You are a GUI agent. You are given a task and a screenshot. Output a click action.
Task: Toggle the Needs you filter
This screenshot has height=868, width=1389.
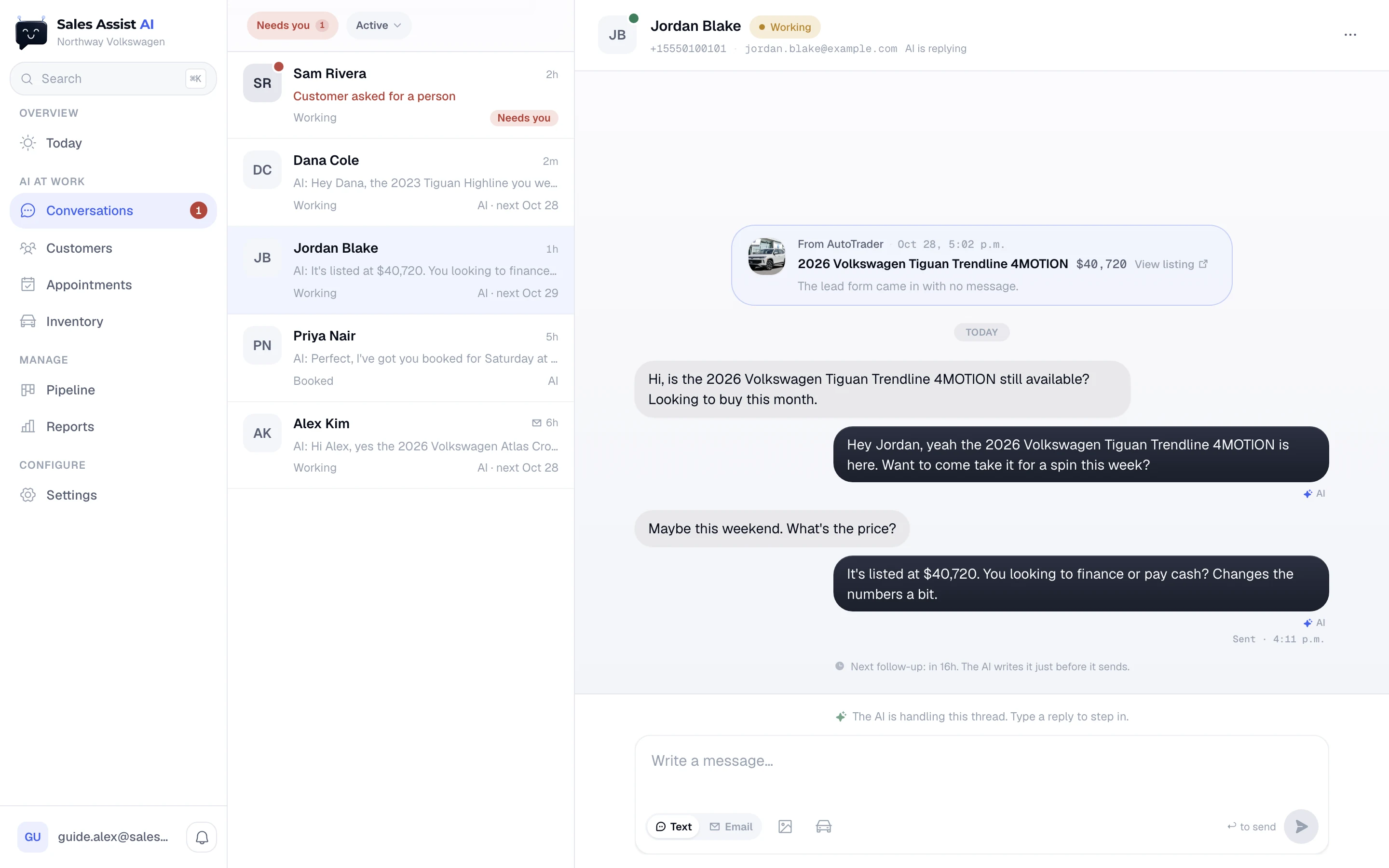292,25
